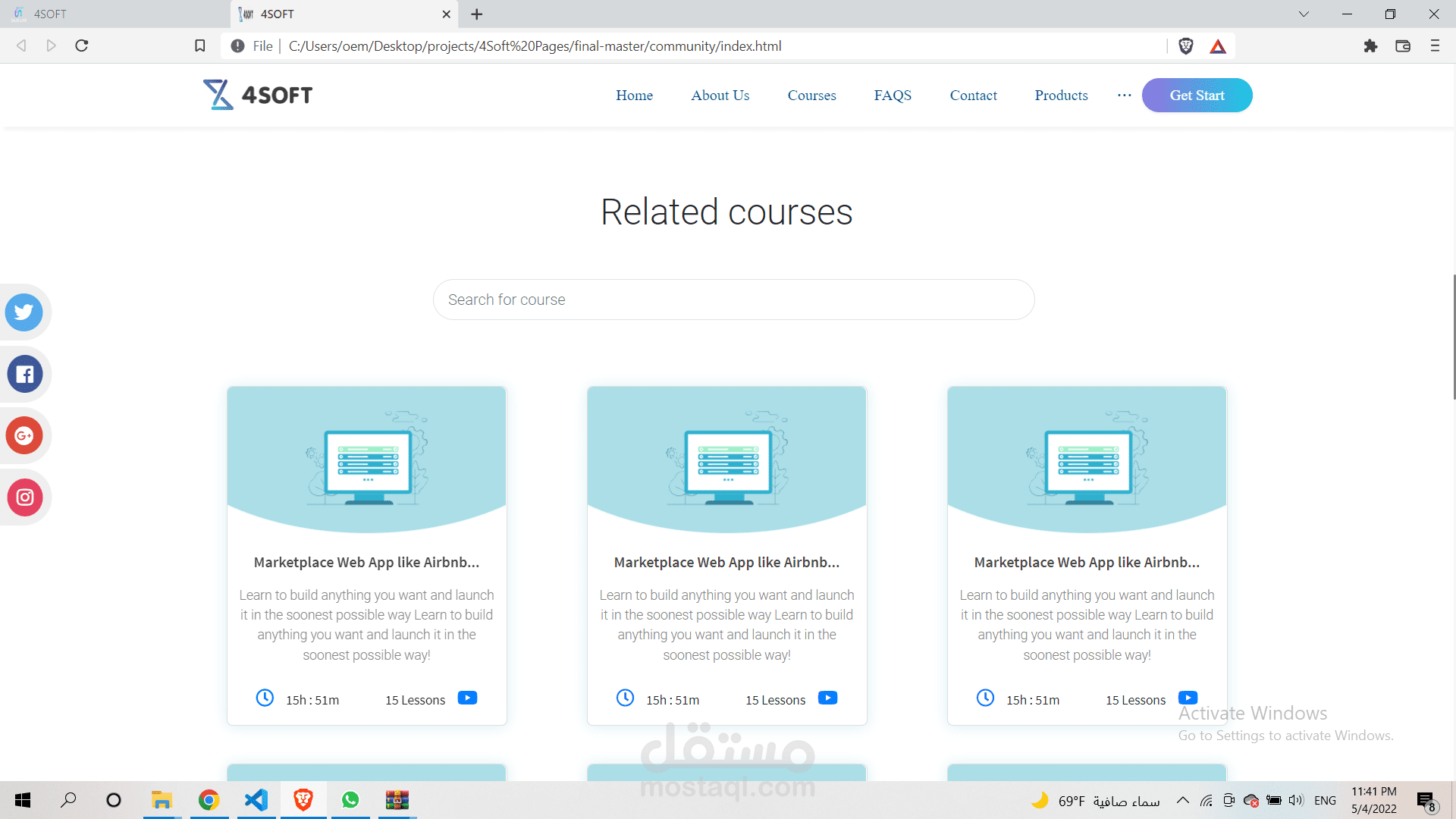Bookmark this page with bookmark icon
The image size is (1456, 819).
coord(200,46)
